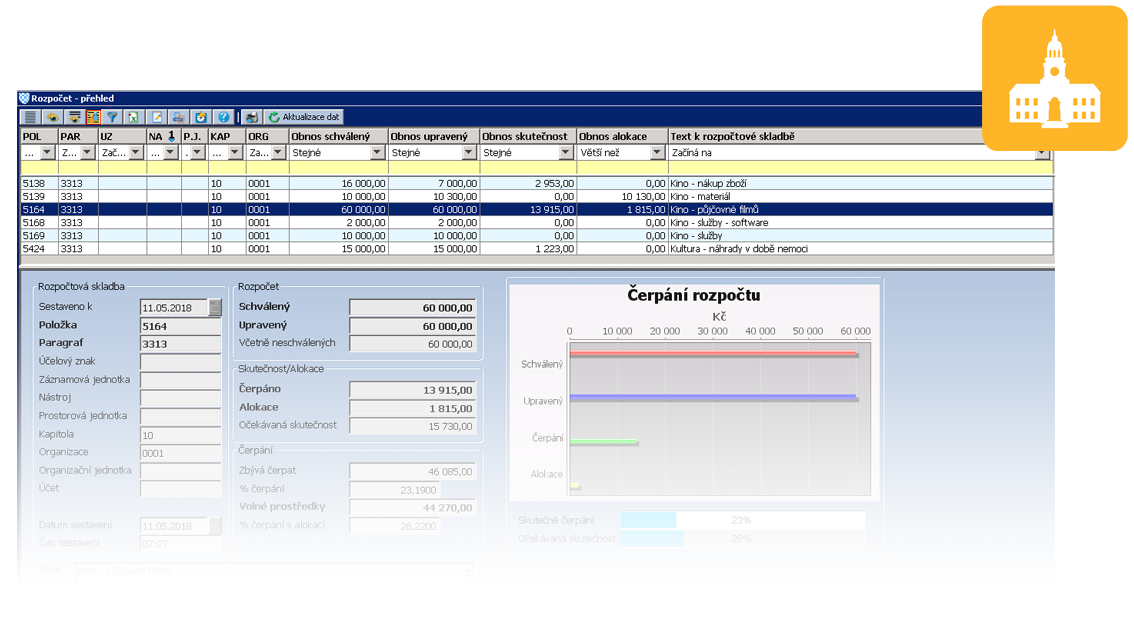Click the Obnos alokace column header
1134x624 pixels.
click(x=622, y=136)
